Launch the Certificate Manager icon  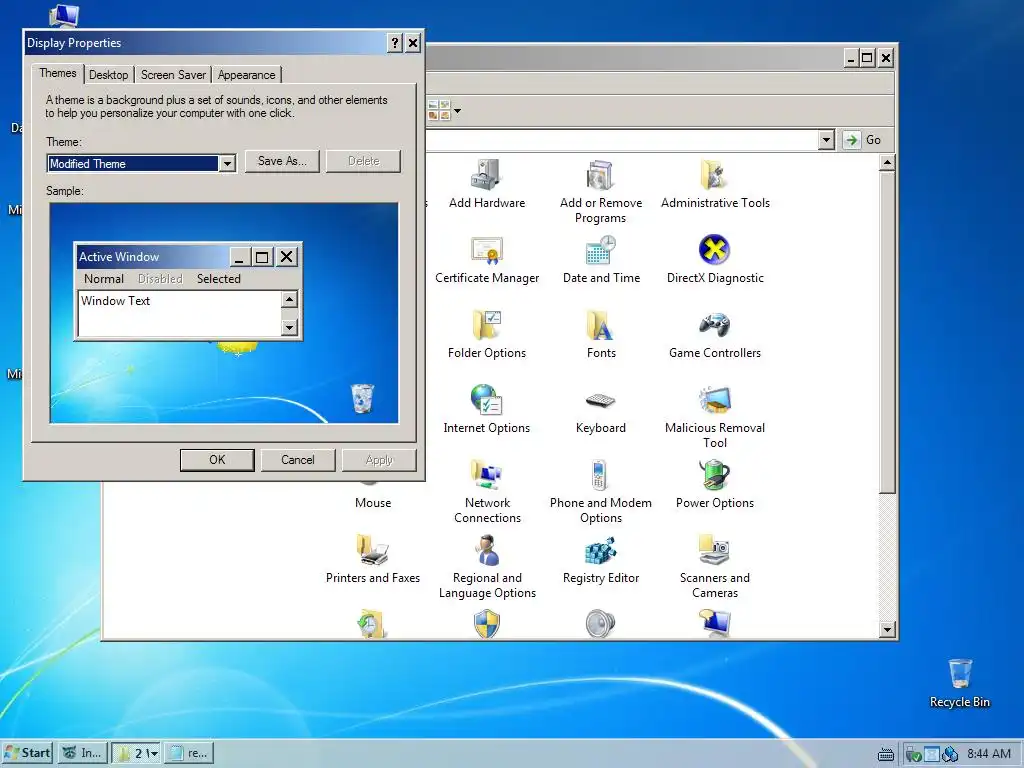pyautogui.click(x=487, y=250)
